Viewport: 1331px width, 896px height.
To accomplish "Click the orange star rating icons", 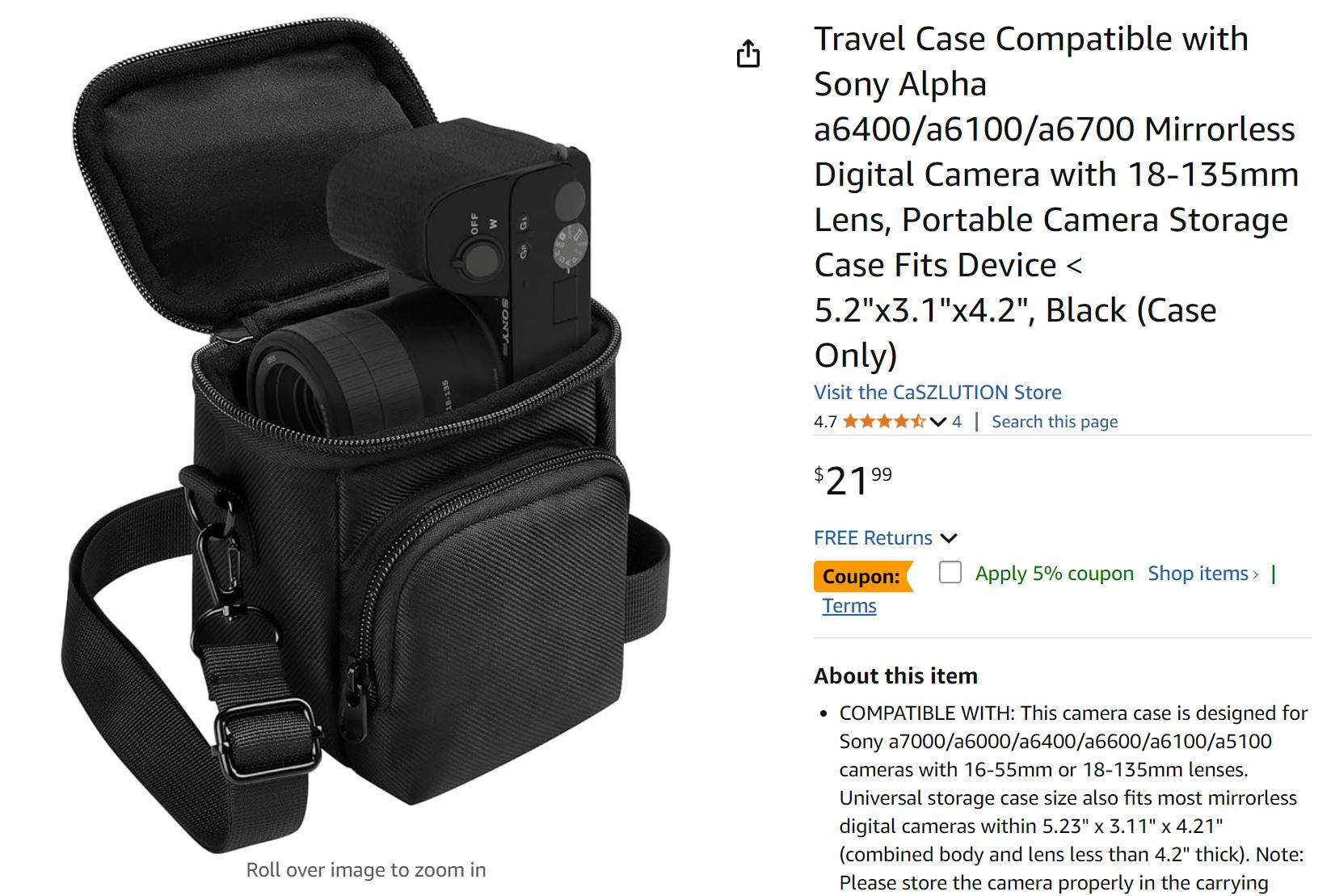I will coord(885,421).
